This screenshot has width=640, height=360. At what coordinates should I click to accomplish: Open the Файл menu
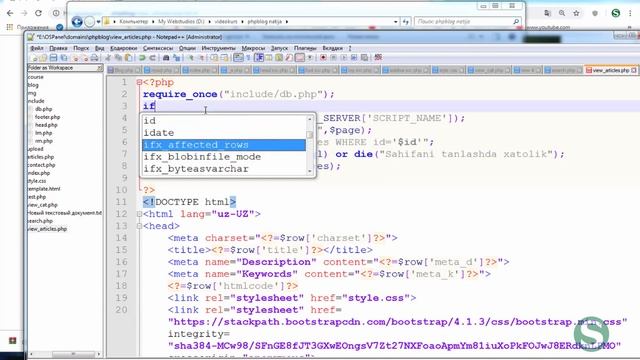37,48
